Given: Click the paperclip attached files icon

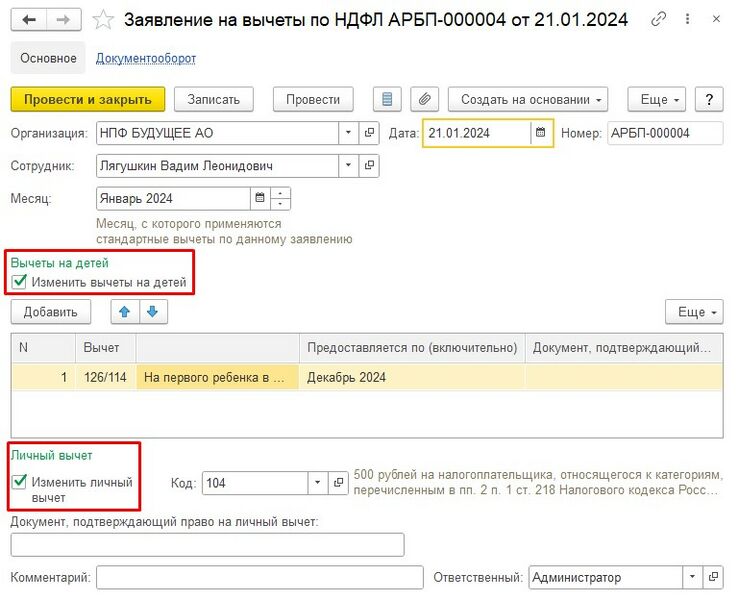Looking at the screenshot, I should (425, 99).
